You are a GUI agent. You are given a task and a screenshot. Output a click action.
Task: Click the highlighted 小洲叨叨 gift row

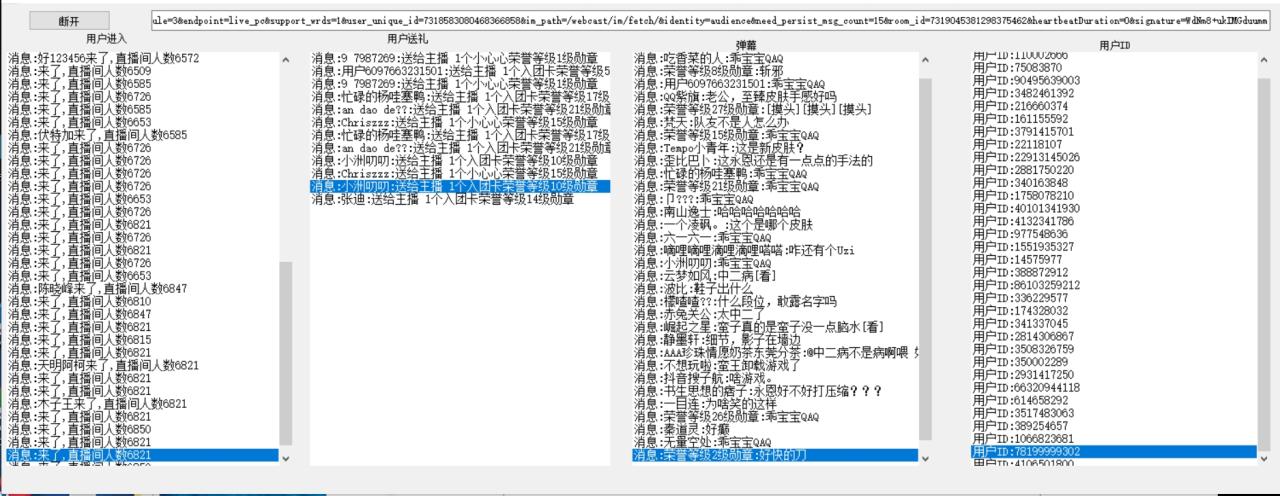[x=460, y=186]
